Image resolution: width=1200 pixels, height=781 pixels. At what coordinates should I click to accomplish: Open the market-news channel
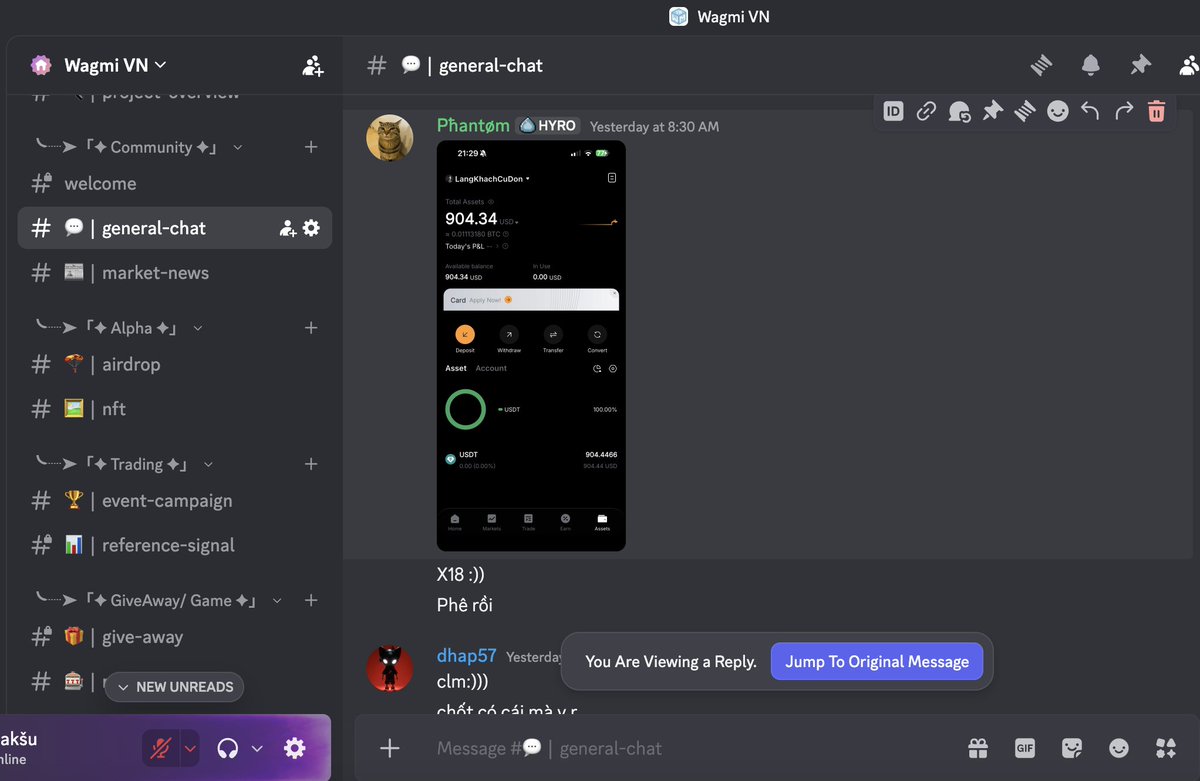coord(175,273)
